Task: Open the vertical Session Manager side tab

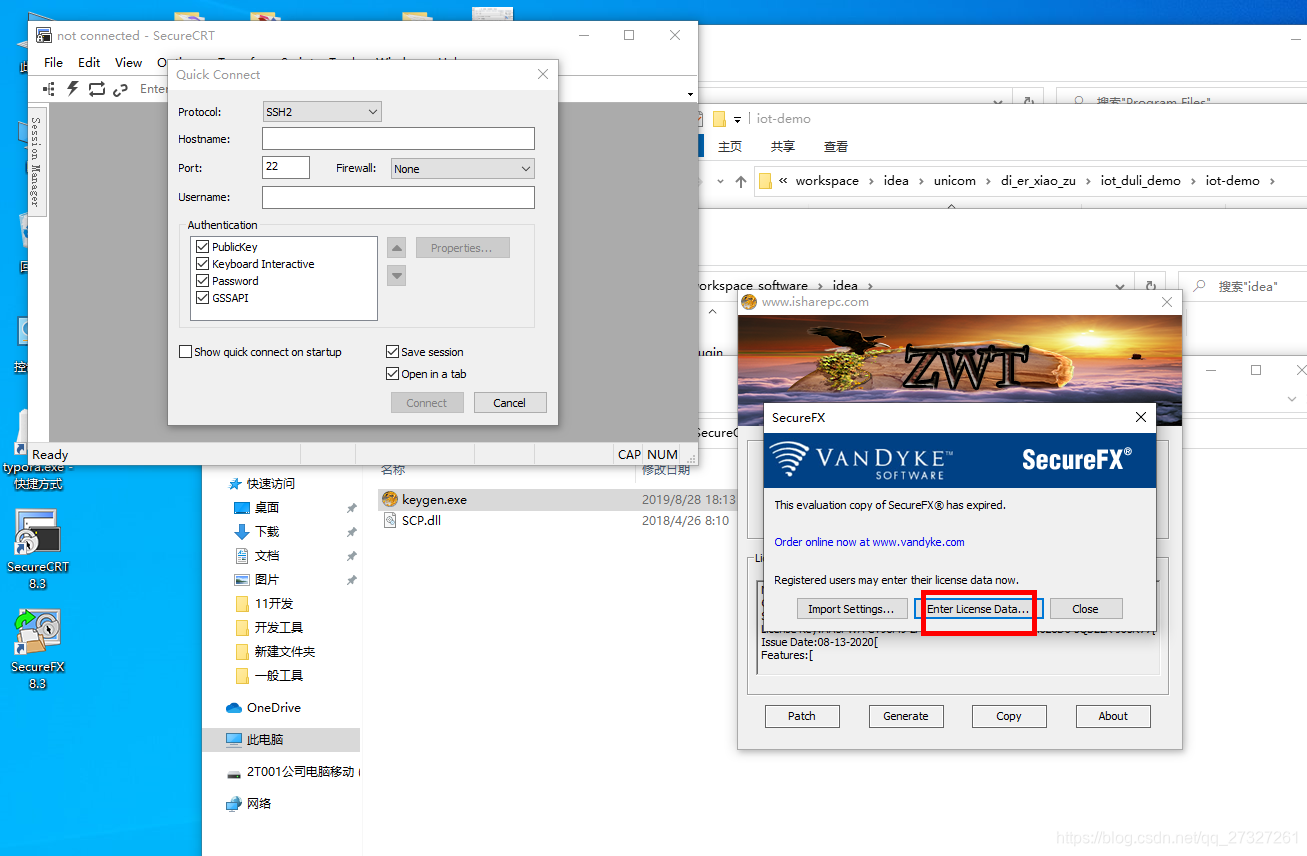Action: click(x=35, y=161)
